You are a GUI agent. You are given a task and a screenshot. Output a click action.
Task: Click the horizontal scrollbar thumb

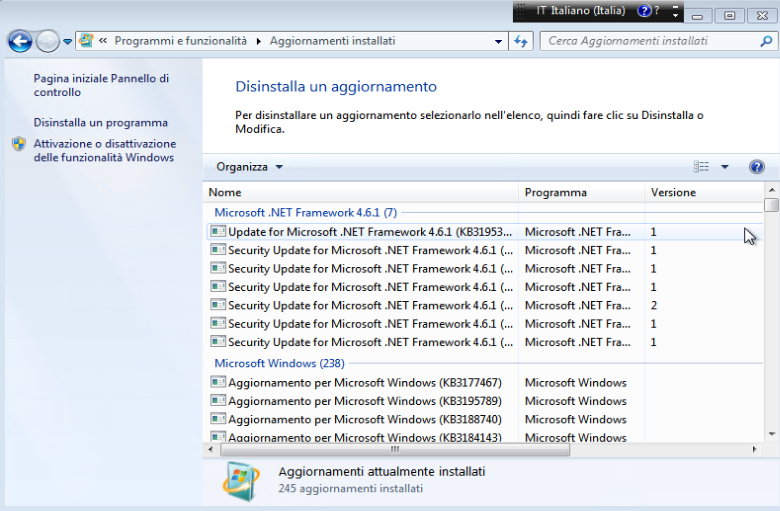coord(395,449)
